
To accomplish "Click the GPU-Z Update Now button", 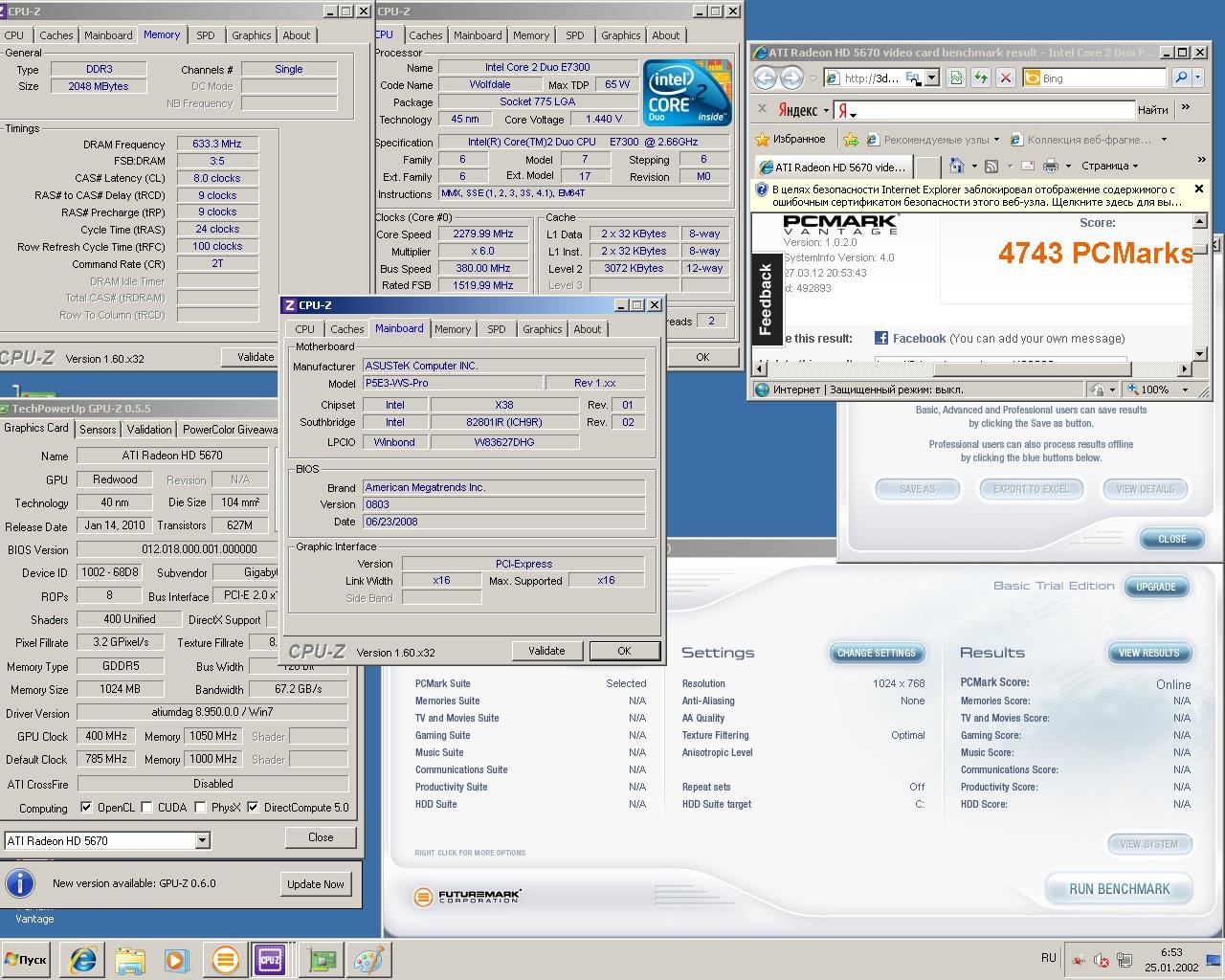I will pos(316,884).
